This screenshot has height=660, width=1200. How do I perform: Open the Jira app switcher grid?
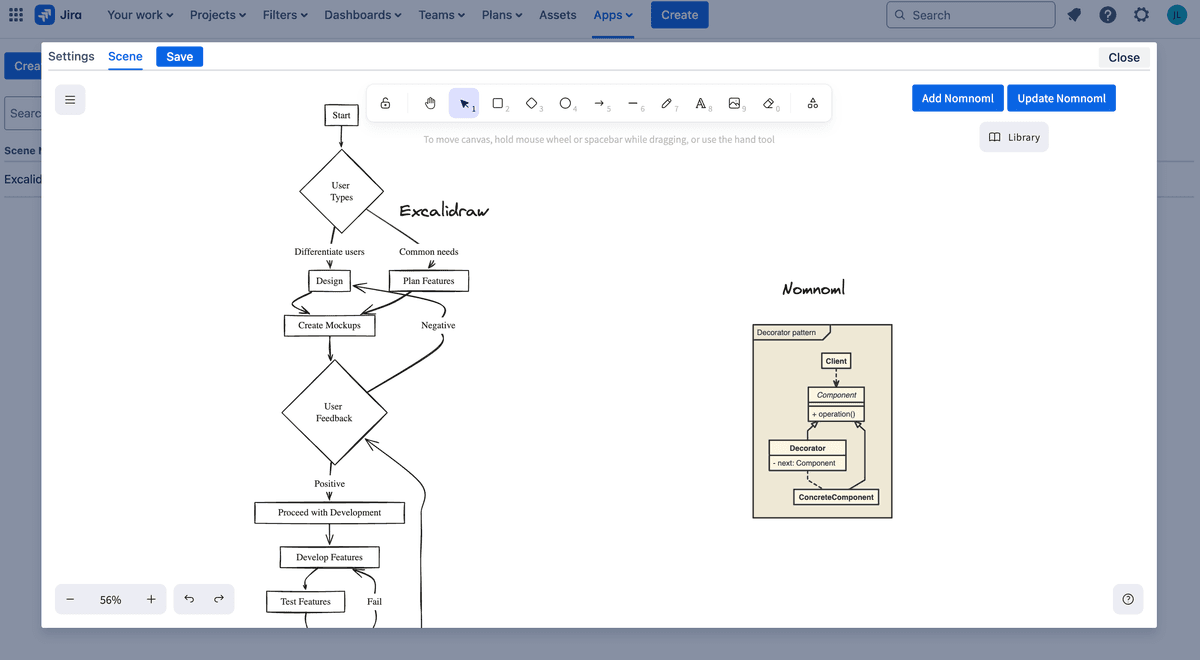pos(16,15)
